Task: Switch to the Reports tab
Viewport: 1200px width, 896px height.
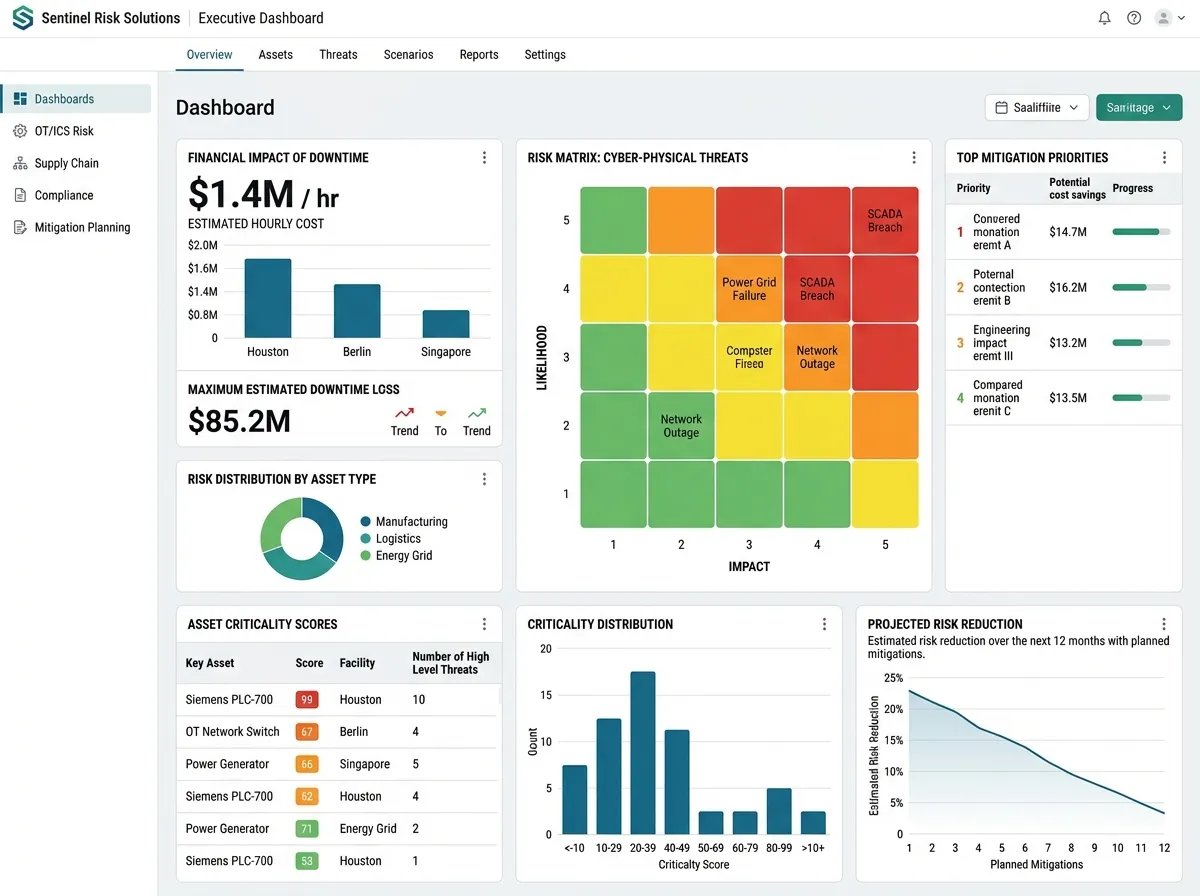Action: (x=479, y=54)
